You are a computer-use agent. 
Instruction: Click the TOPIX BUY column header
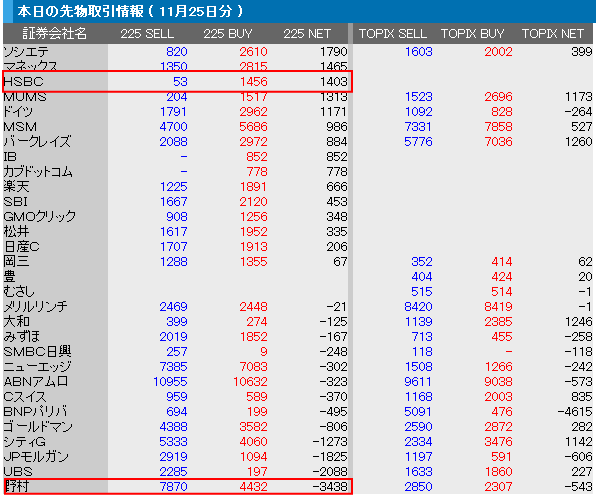coord(472,34)
